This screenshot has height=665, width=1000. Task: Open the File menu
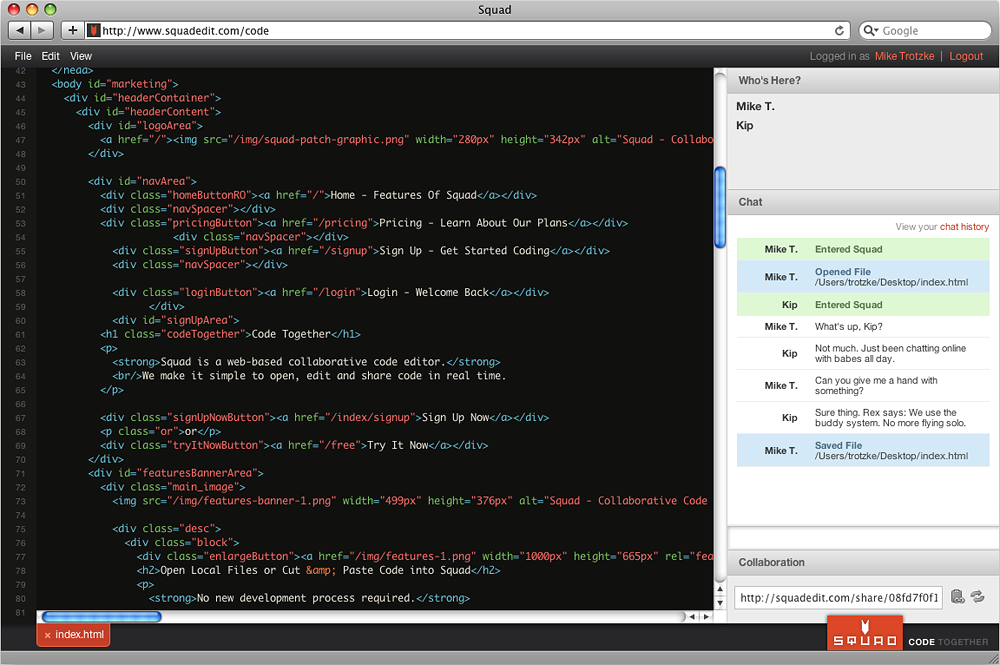23,56
